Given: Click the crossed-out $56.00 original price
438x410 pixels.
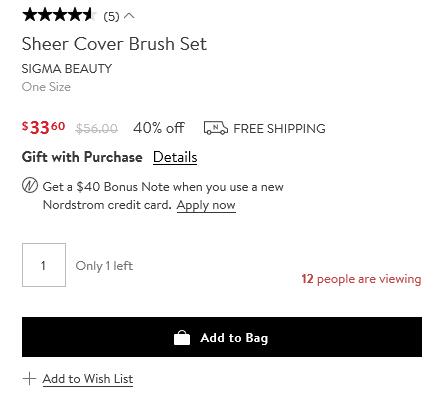Looking at the screenshot, I should click(x=97, y=128).
